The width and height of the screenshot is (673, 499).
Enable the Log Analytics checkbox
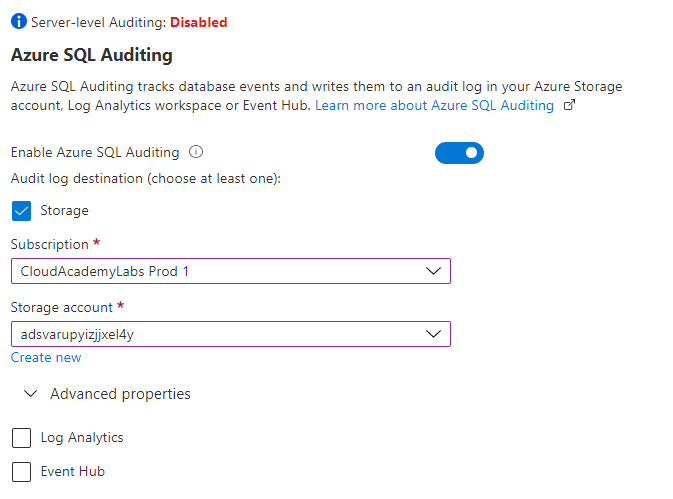click(x=21, y=438)
